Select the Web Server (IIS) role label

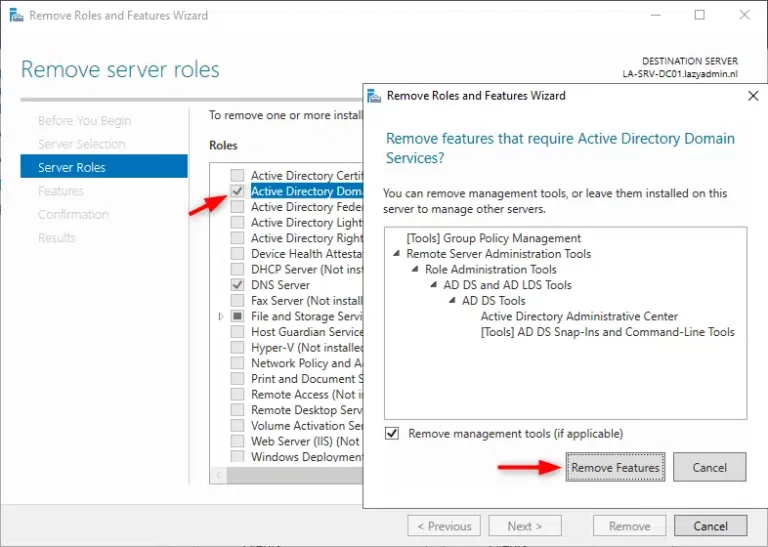[306, 441]
